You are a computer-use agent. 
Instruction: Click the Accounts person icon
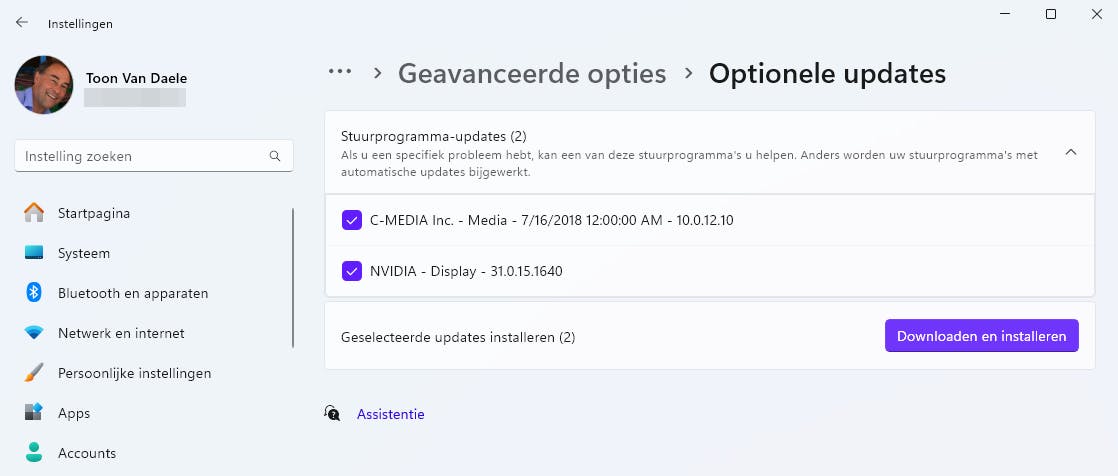pos(34,453)
